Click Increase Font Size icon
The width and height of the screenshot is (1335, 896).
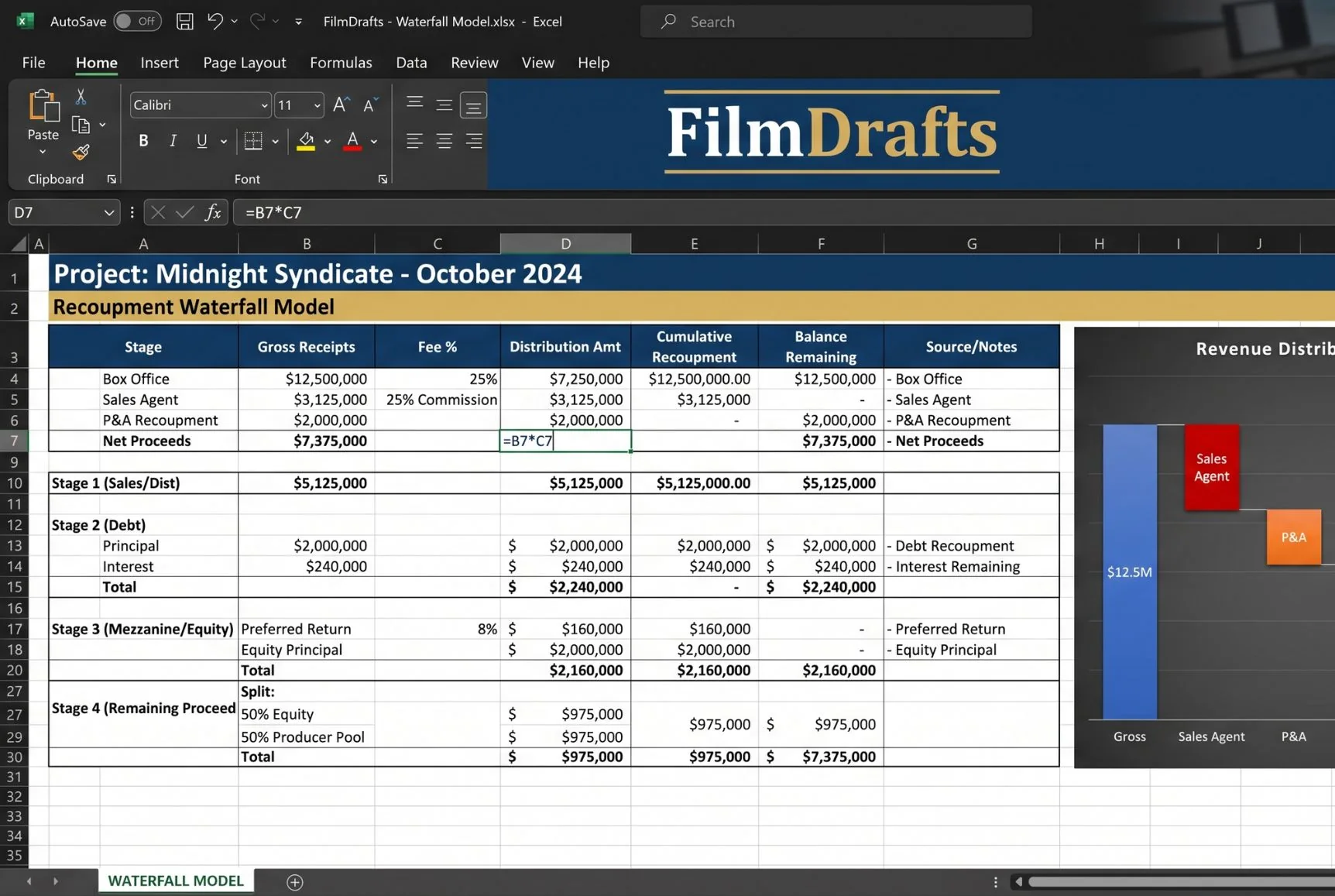point(341,105)
